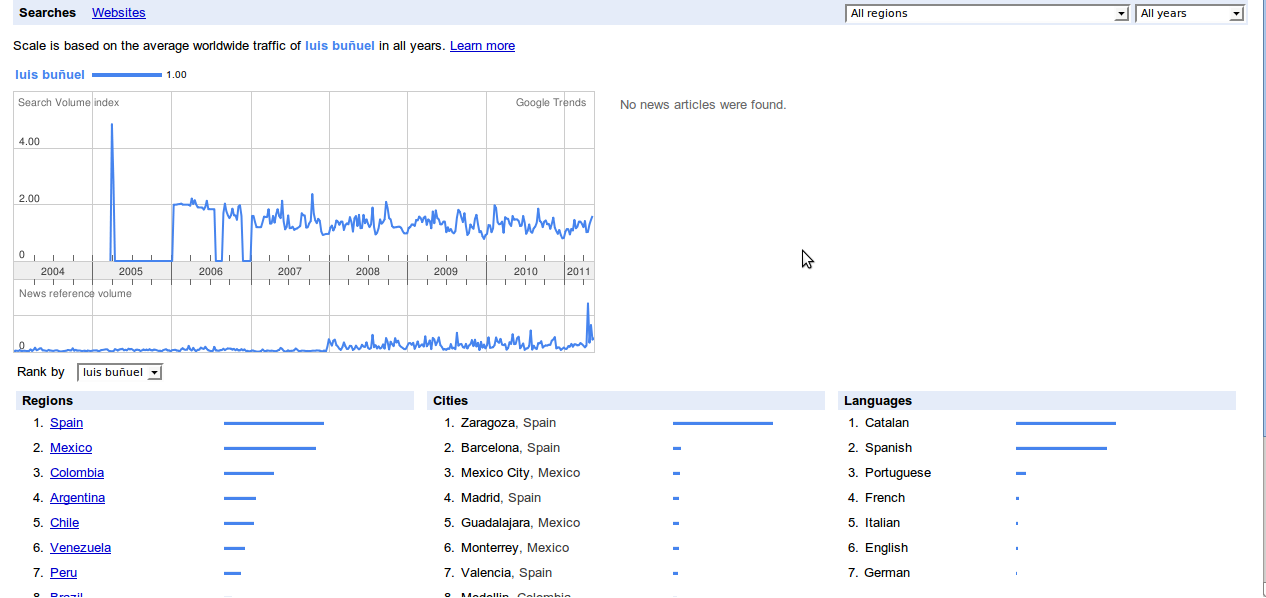The image size is (1266, 598).
Task: Click the Catalan language bar
Action: click(1065, 423)
